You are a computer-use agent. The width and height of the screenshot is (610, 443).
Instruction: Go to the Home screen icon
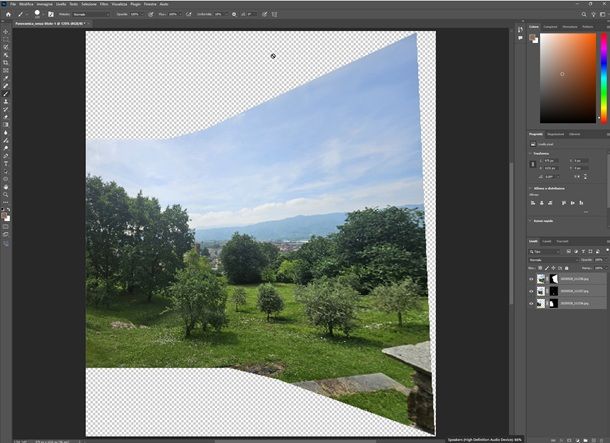(8, 14)
